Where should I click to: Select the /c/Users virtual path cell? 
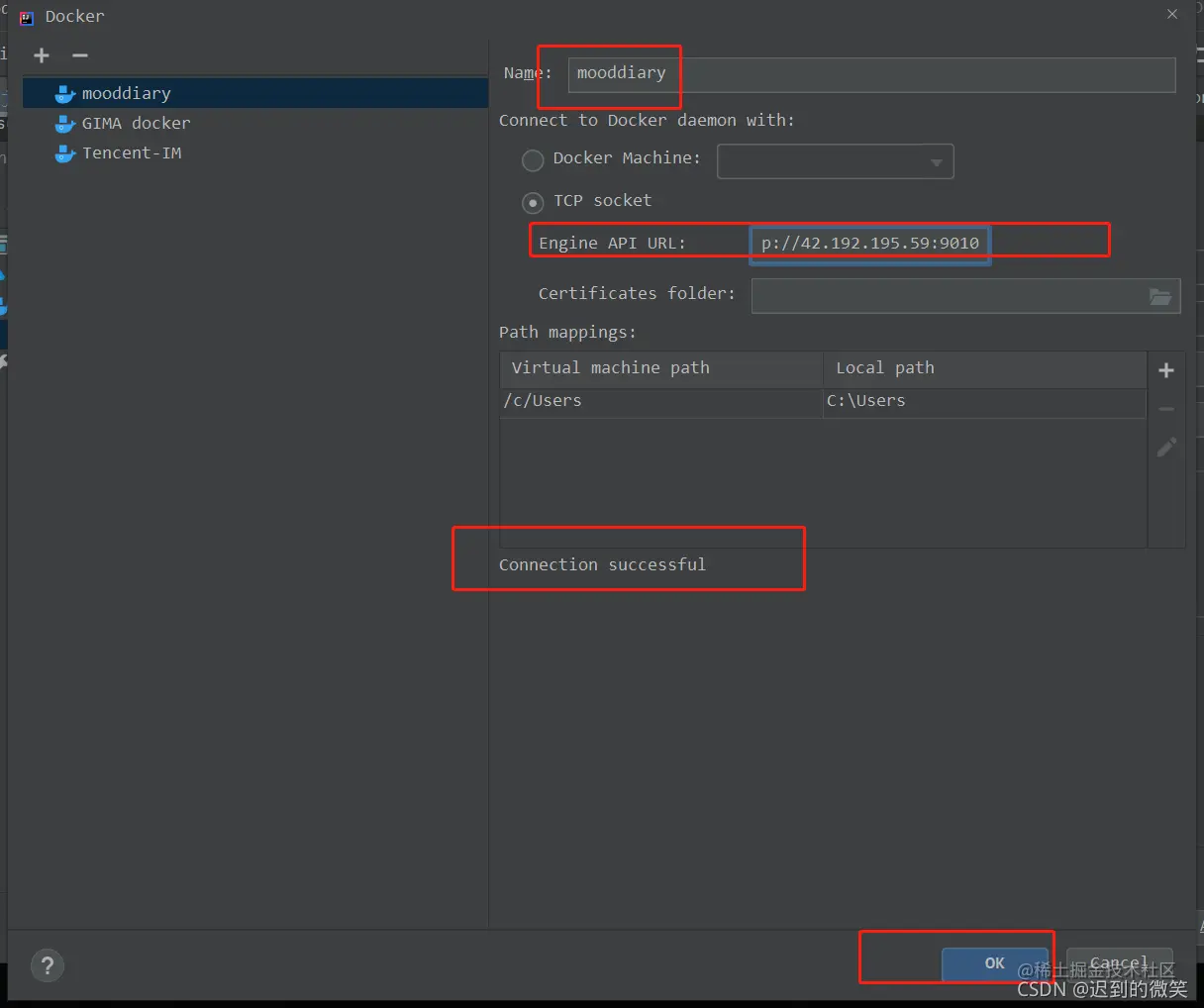tap(661, 401)
